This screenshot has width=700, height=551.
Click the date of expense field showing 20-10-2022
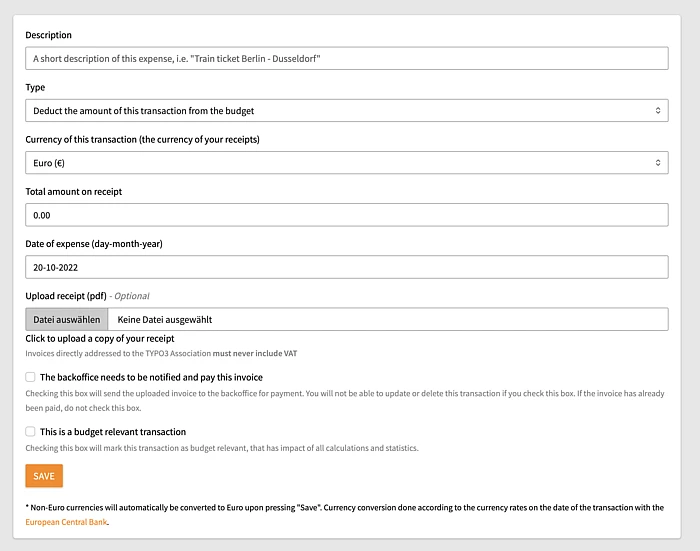pos(346,267)
